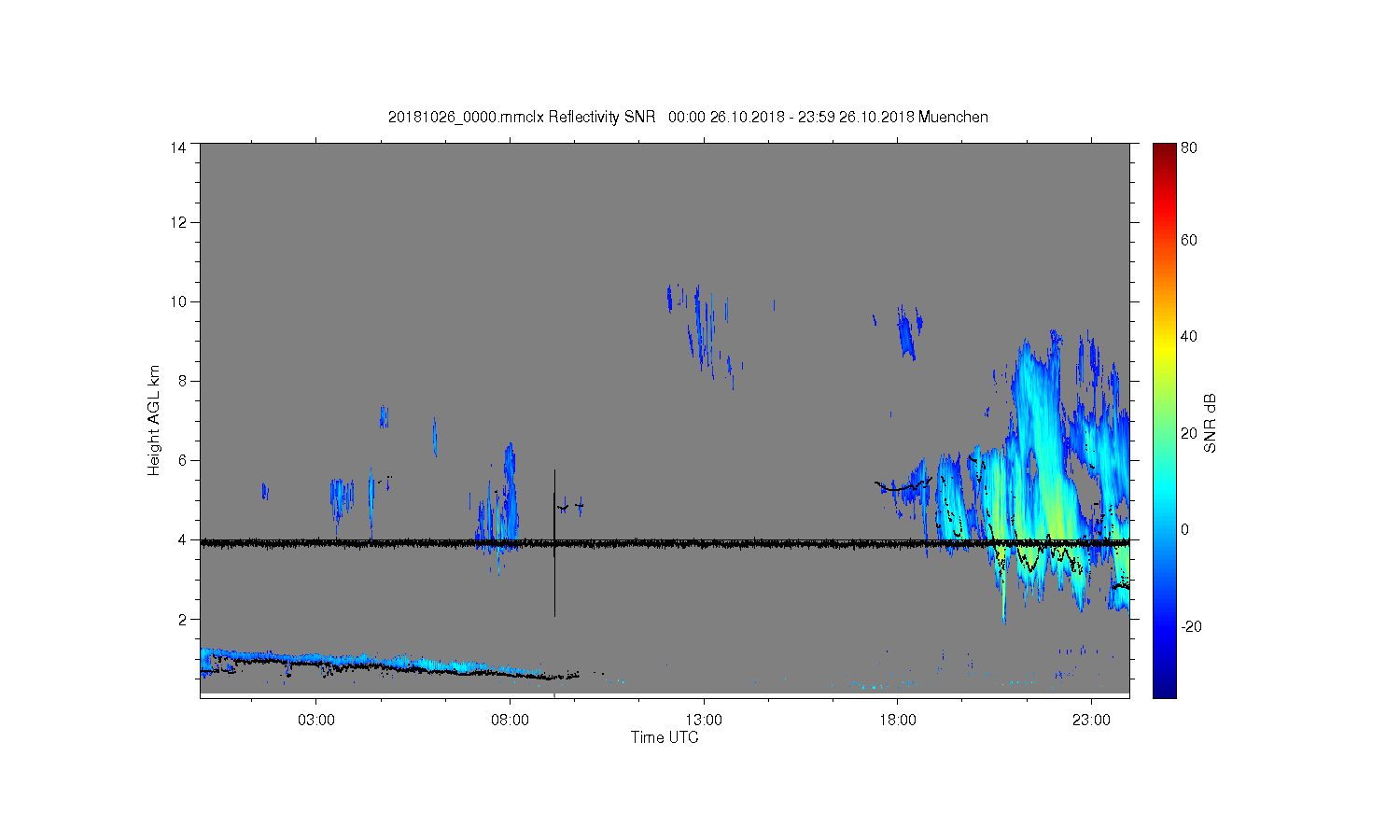1400x840 pixels.
Task: Click the '23:00' time tick label
Action: point(1091,721)
